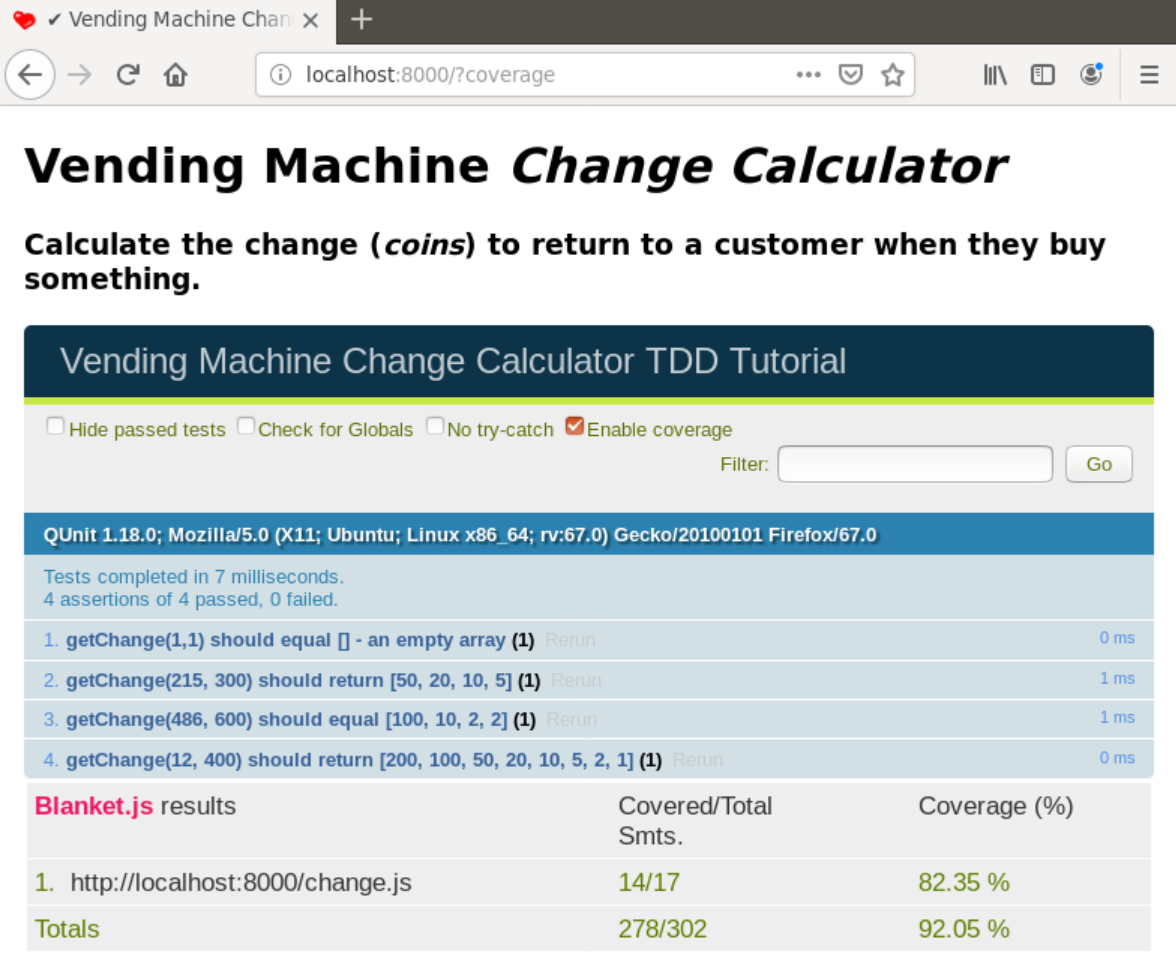The height and width of the screenshot is (963, 1176).
Task: Enable No try-catch checkbox
Action: pyautogui.click(x=435, y=426)
